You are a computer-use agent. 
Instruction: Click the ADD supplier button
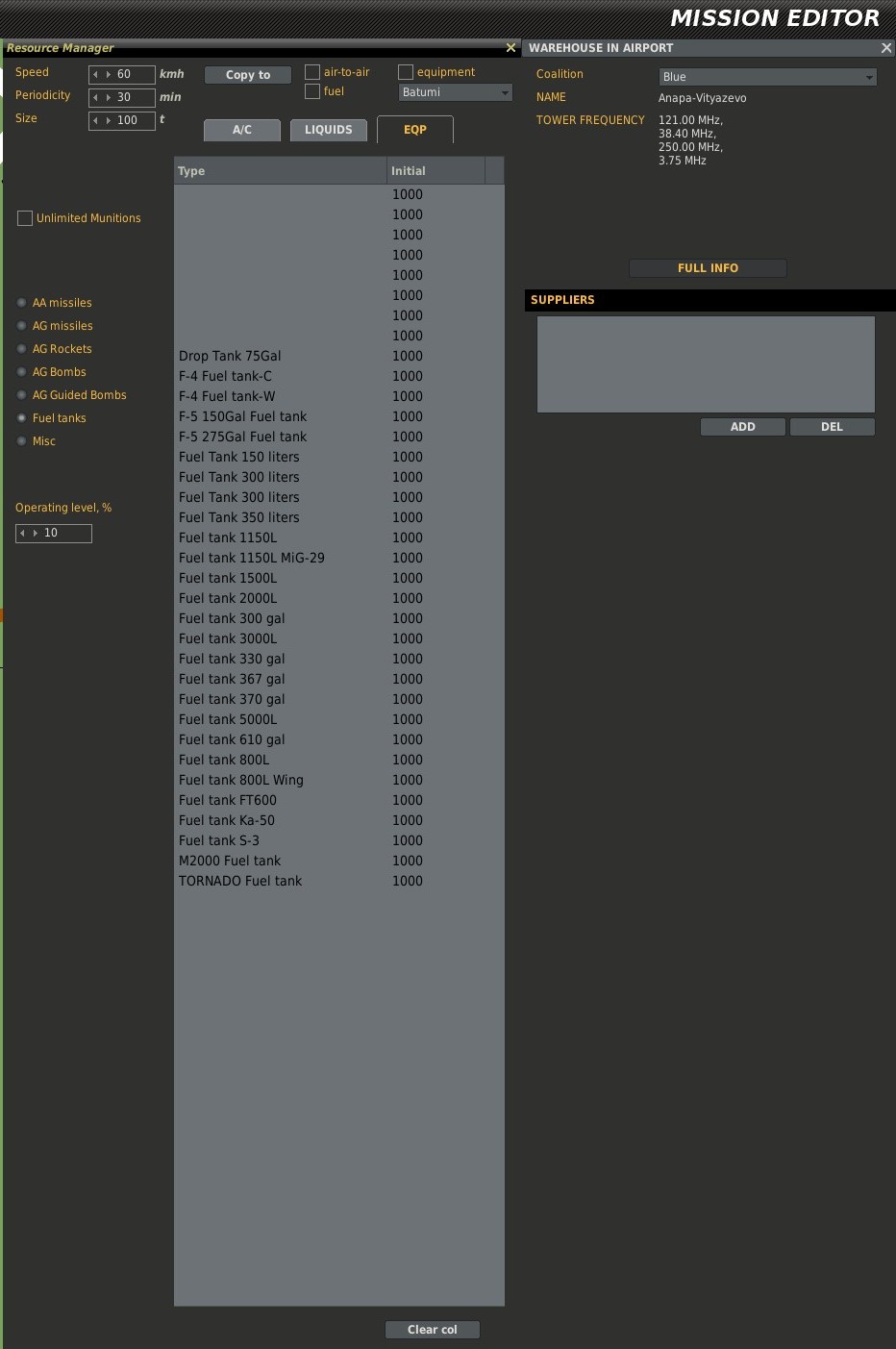tap(743, 427)
